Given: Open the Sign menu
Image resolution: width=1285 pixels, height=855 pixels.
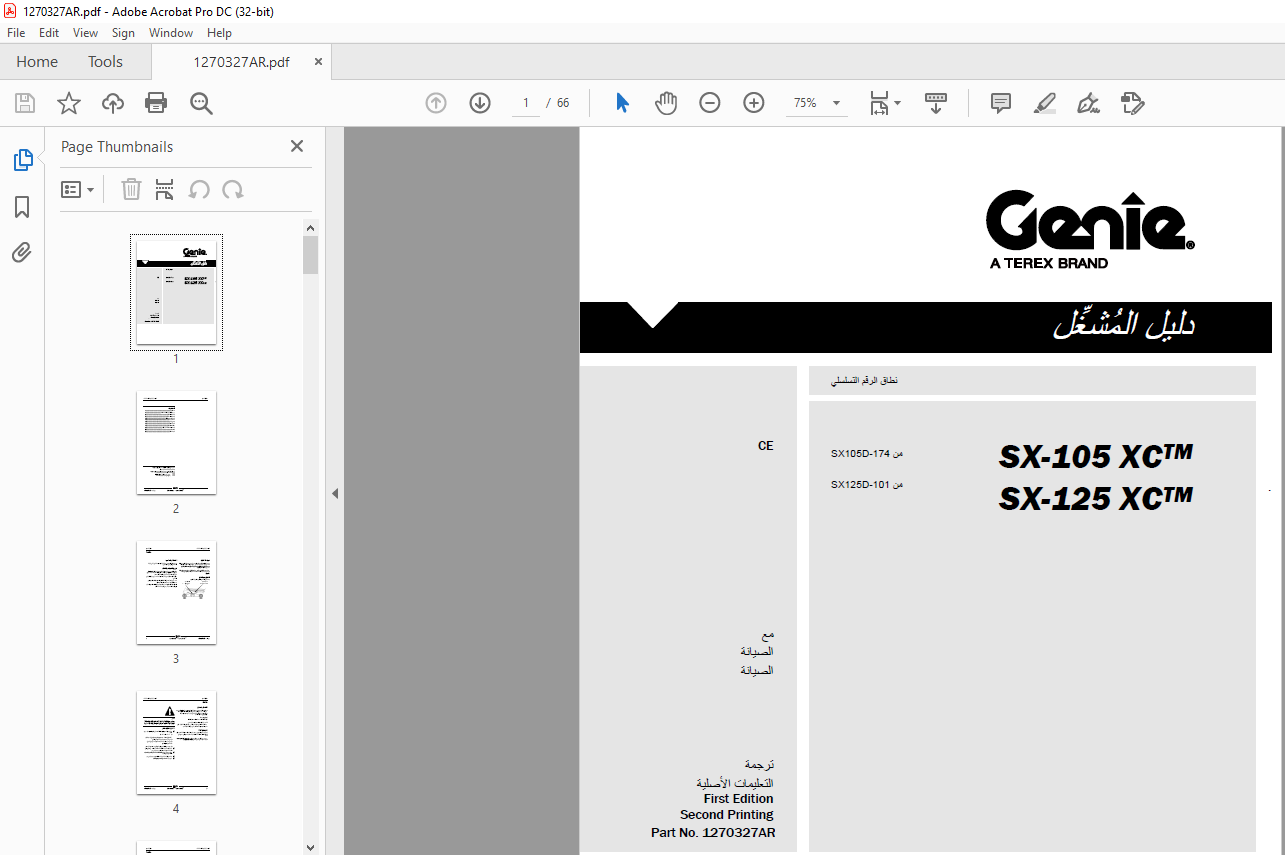Looking at the screenshot, I should pyautogui.click(x=123, y=33).
